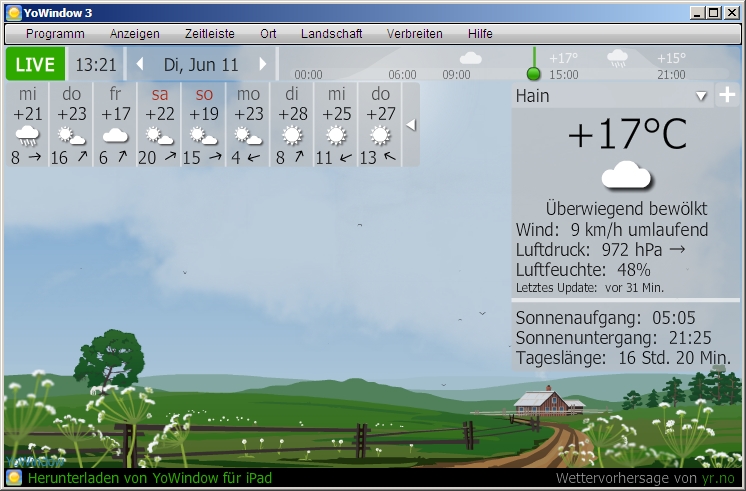Select 'sa' forecast with +22
Screen dimensions: 746x491
(159, 125)
